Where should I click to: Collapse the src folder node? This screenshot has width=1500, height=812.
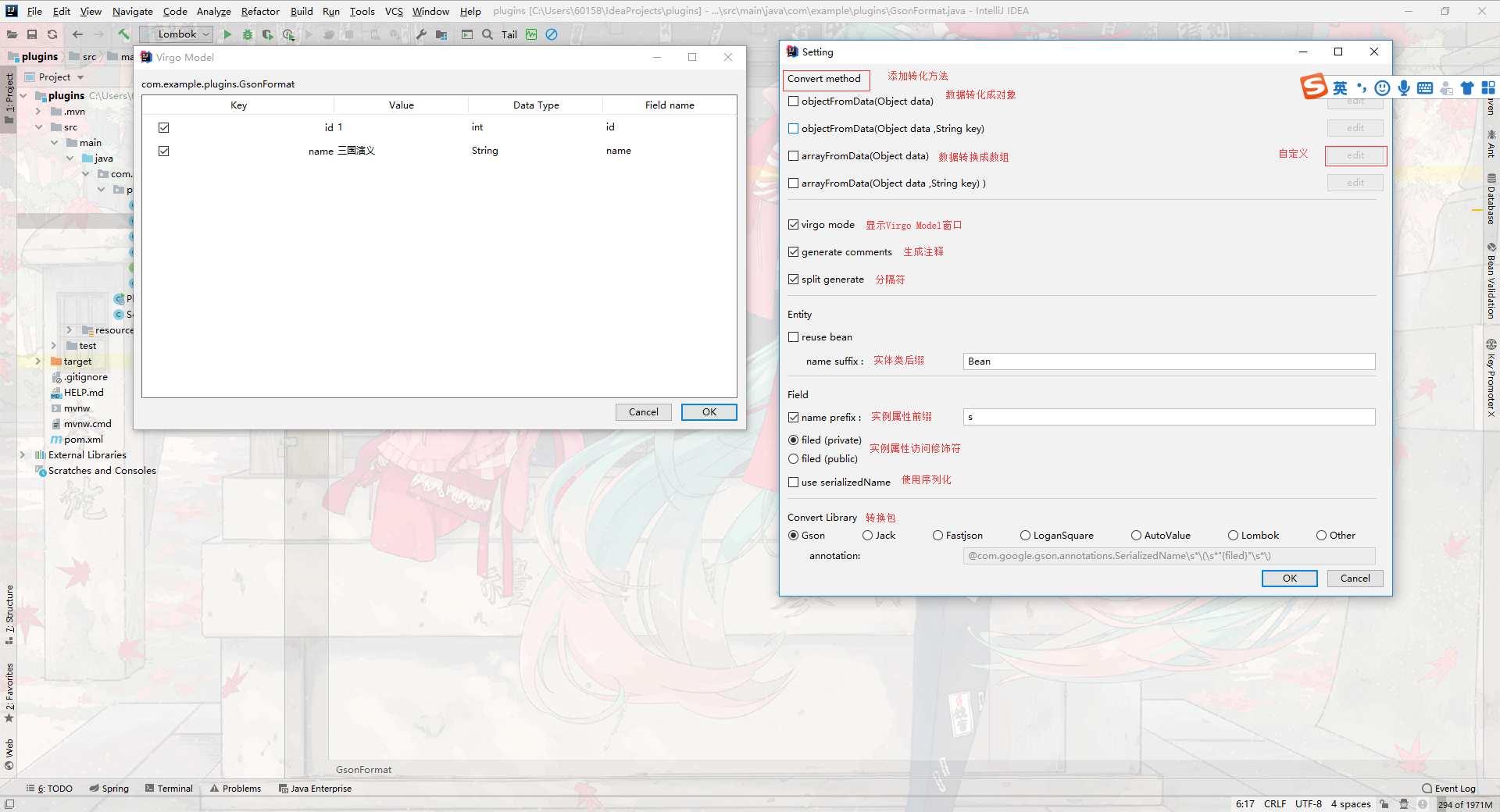click(38, 127)
